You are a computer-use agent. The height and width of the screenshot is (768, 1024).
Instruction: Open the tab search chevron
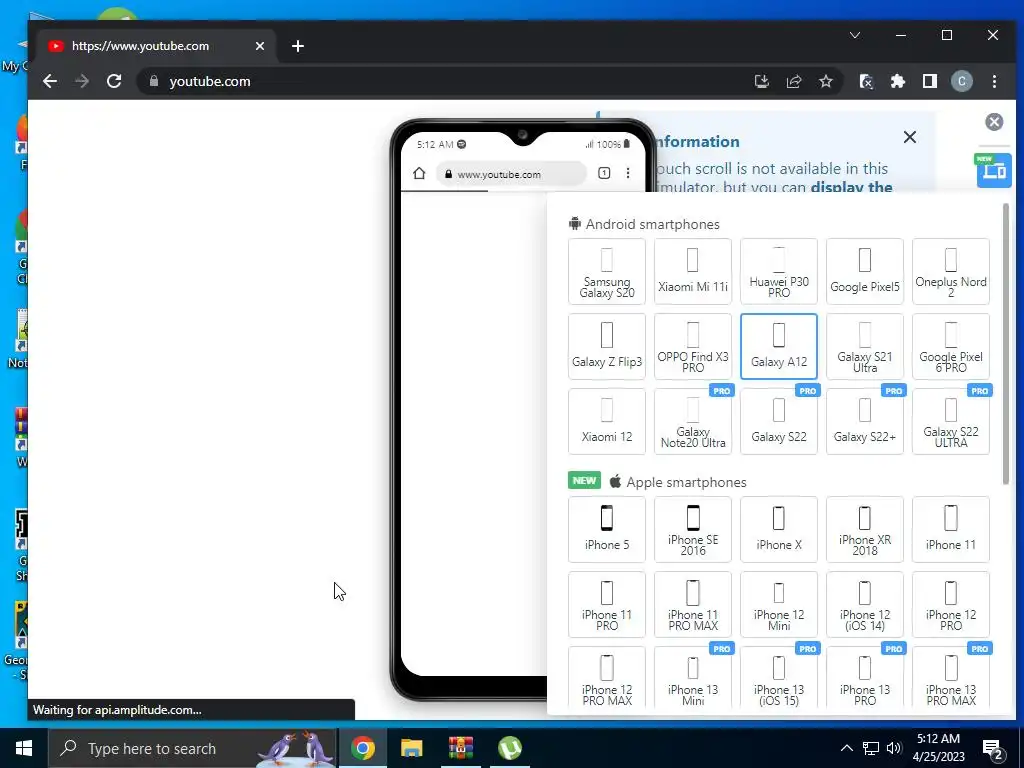point(855,35)
